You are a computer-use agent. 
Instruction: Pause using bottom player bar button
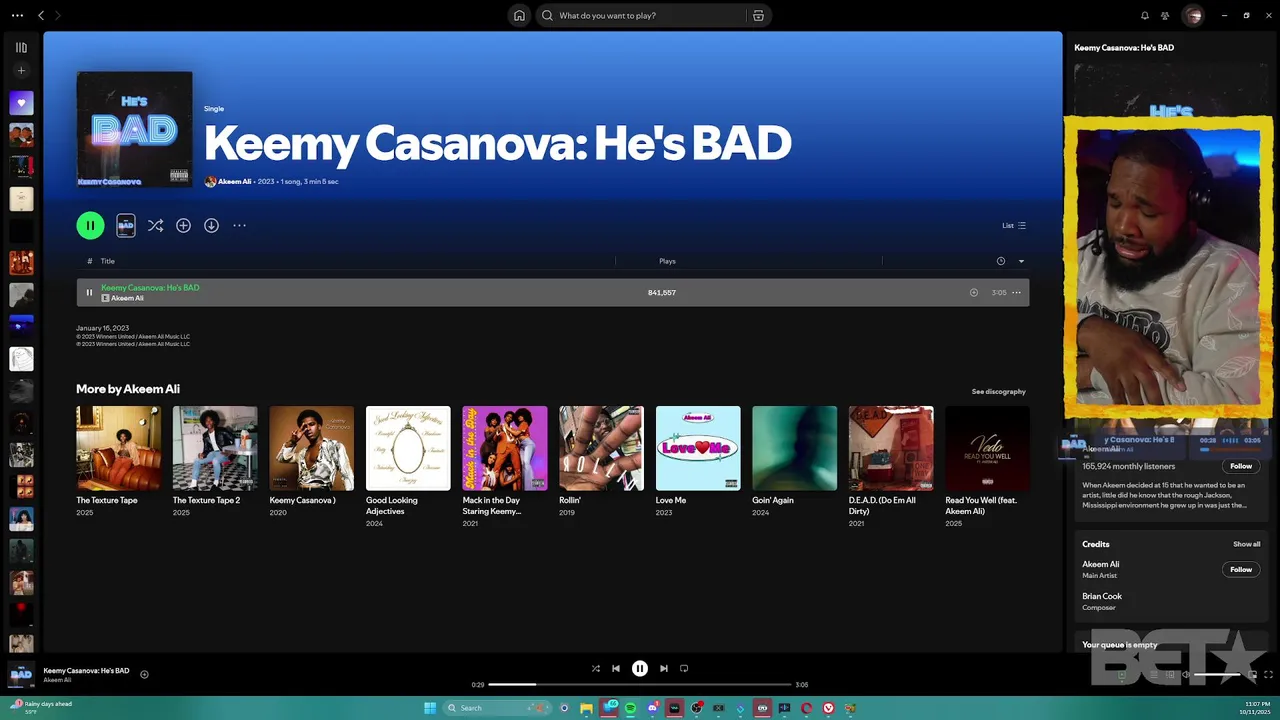pyautogui.click(x=640, y=669)
